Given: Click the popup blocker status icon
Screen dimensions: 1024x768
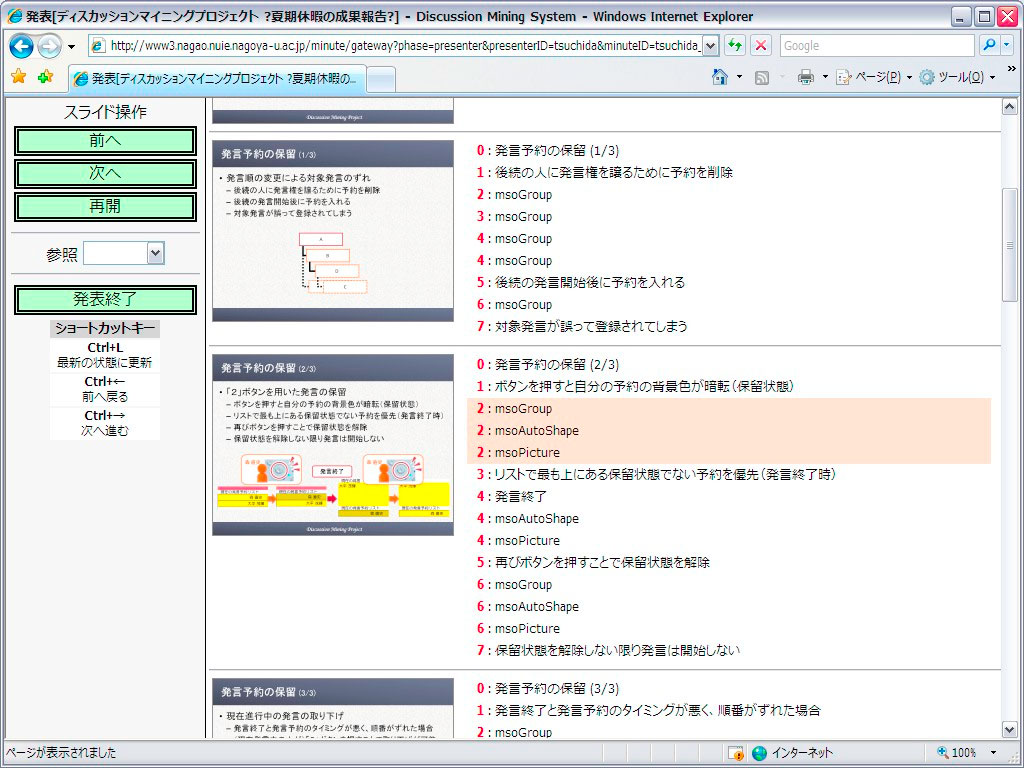Looking at the screenshot, I should tap(735, 754).
